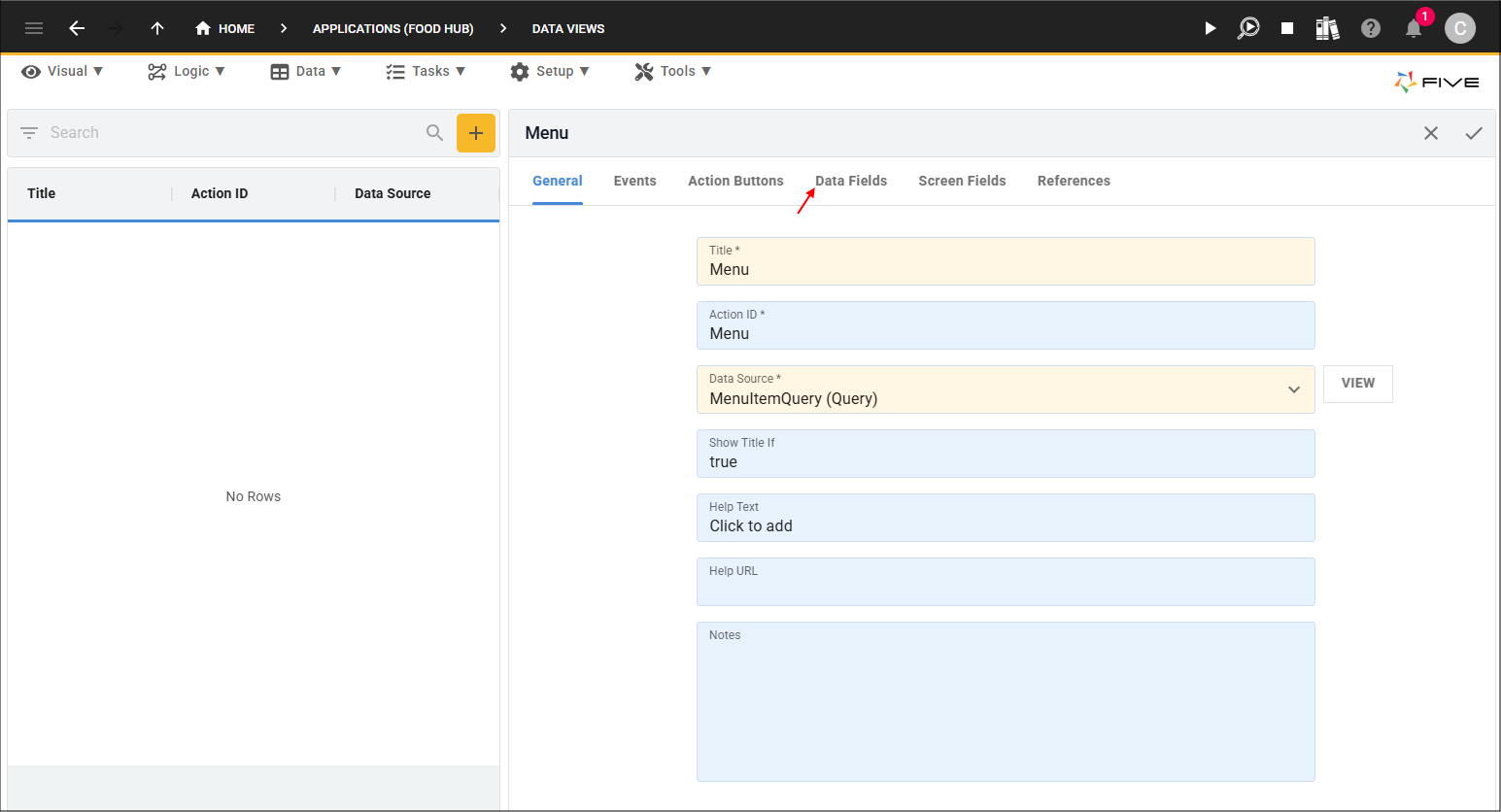Open APPLICATIONS (FOOD HUB) in the breadcrumb
Screen dimensions: 1501x812
[x=392, y=28]
